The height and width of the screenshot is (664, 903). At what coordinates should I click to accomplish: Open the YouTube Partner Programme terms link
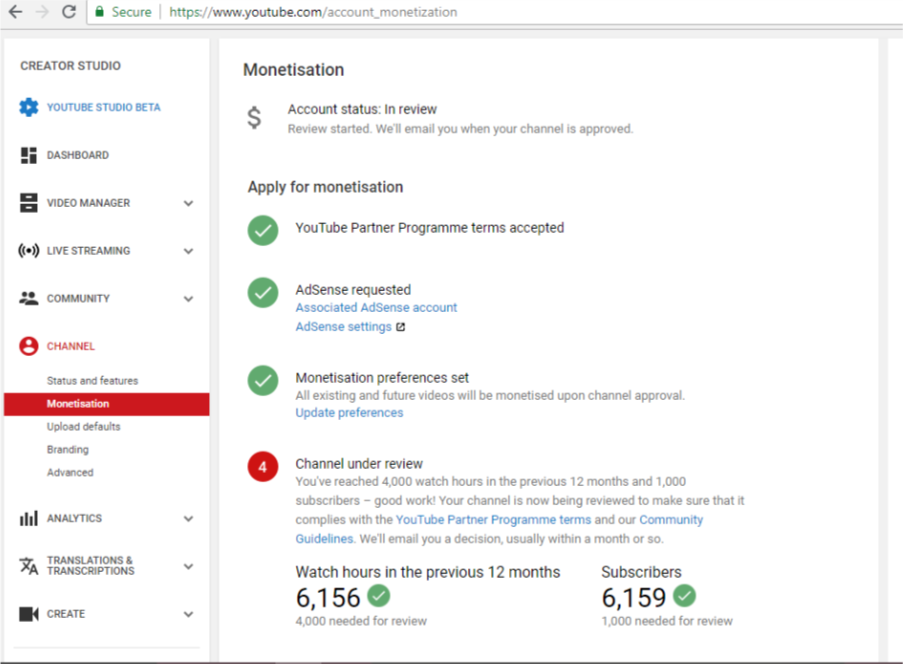[x=494, y=519]
